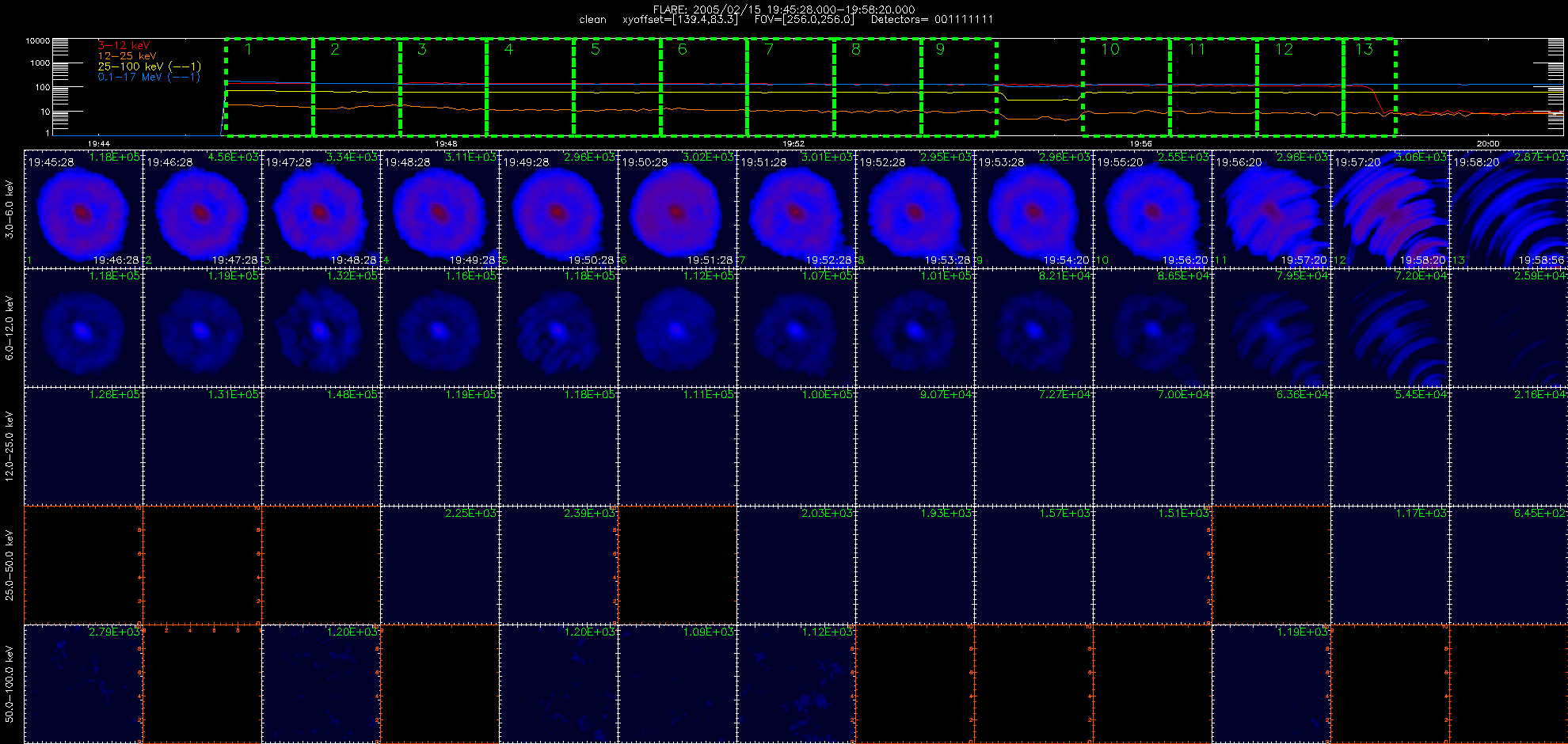This screenshot has height=744, width=1568.
Task: Open the 19:53:28 3.0-6.0 keV image
Action: click(x=1033, y=209)
